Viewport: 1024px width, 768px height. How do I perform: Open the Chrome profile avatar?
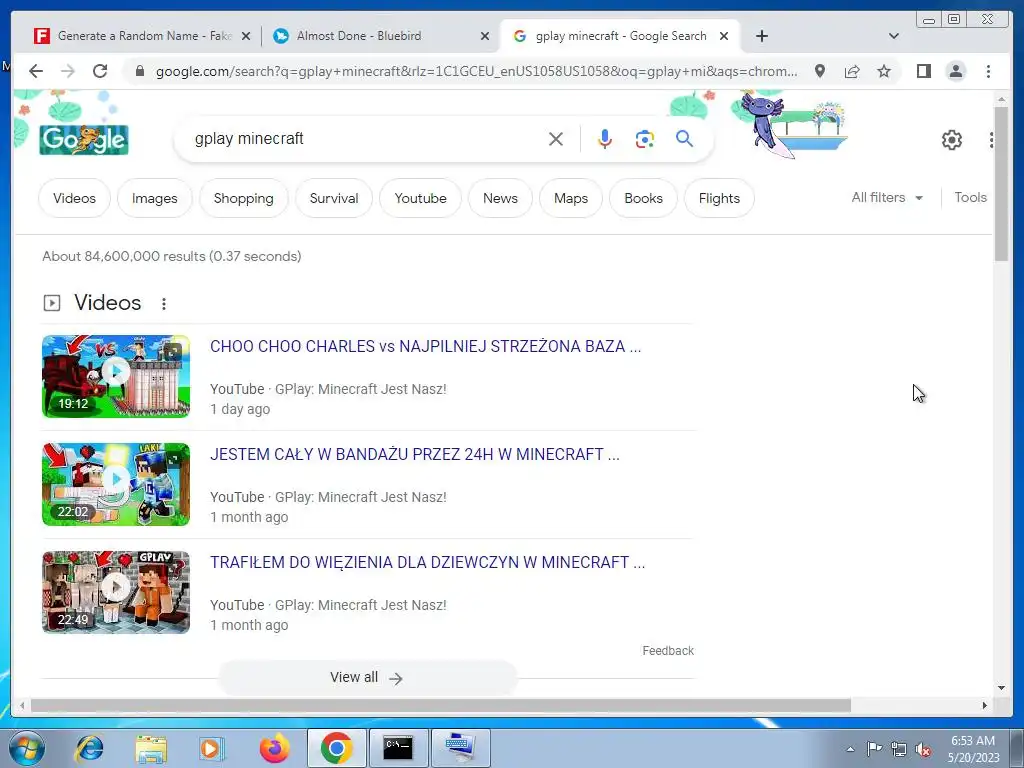click(x=956, y=71)
